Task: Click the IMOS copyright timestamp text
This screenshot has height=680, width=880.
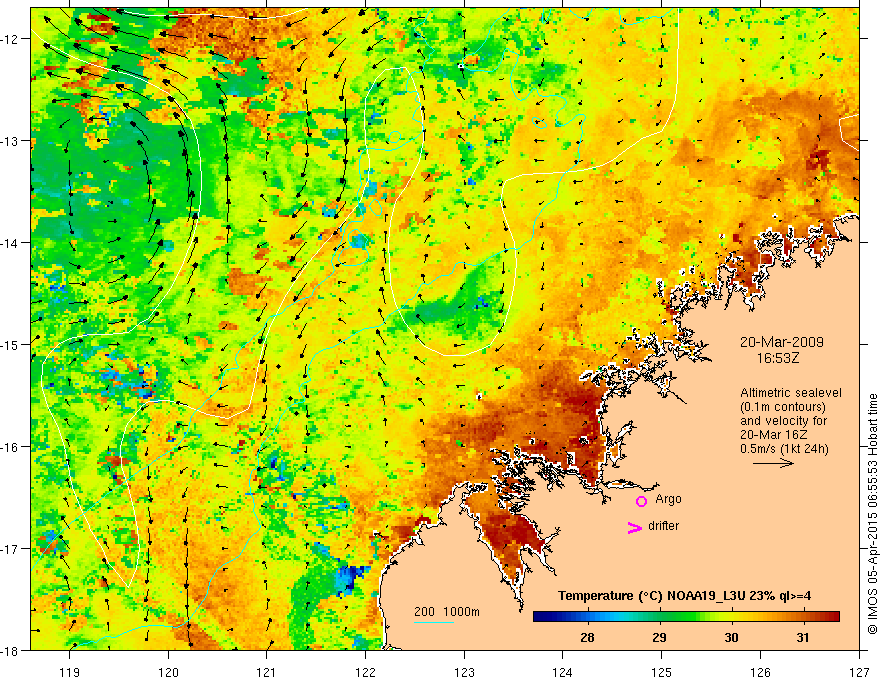Action: pyautogui.click(x=872, y=513)
